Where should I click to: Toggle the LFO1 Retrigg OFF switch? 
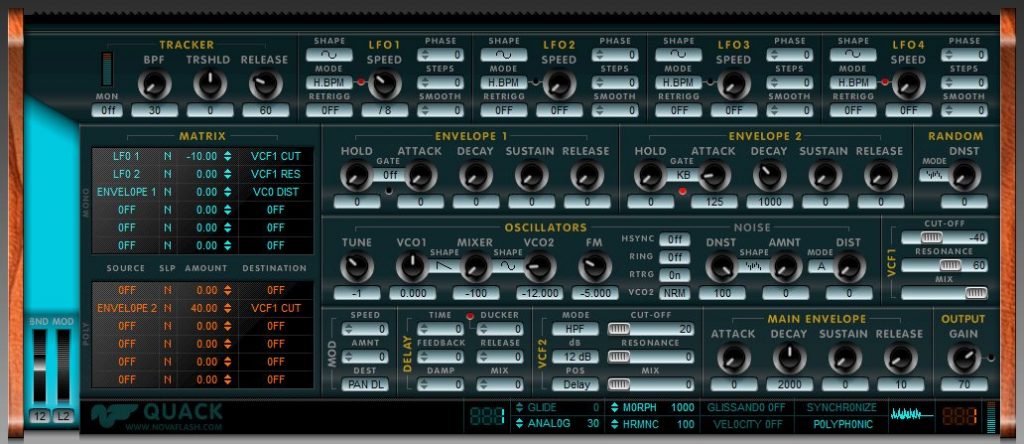[329, 110]
